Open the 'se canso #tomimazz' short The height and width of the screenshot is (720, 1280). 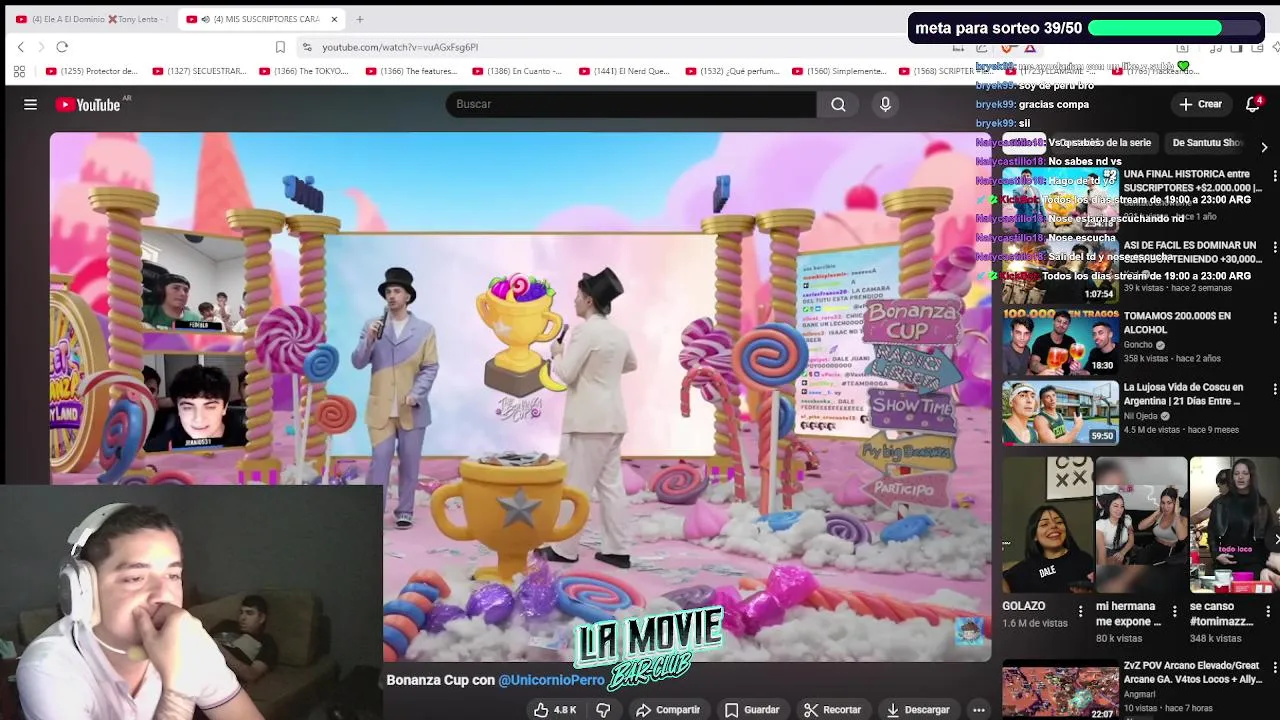1235,525
